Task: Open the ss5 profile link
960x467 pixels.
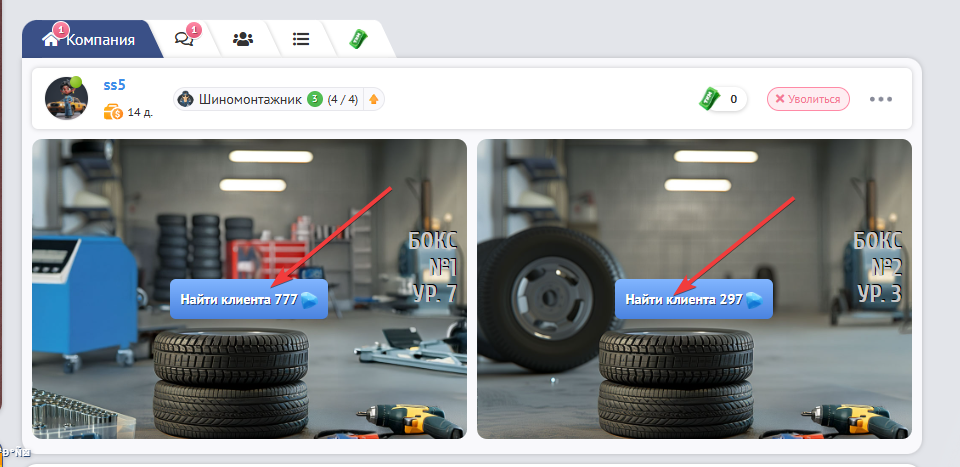Action: coord(115,86)
